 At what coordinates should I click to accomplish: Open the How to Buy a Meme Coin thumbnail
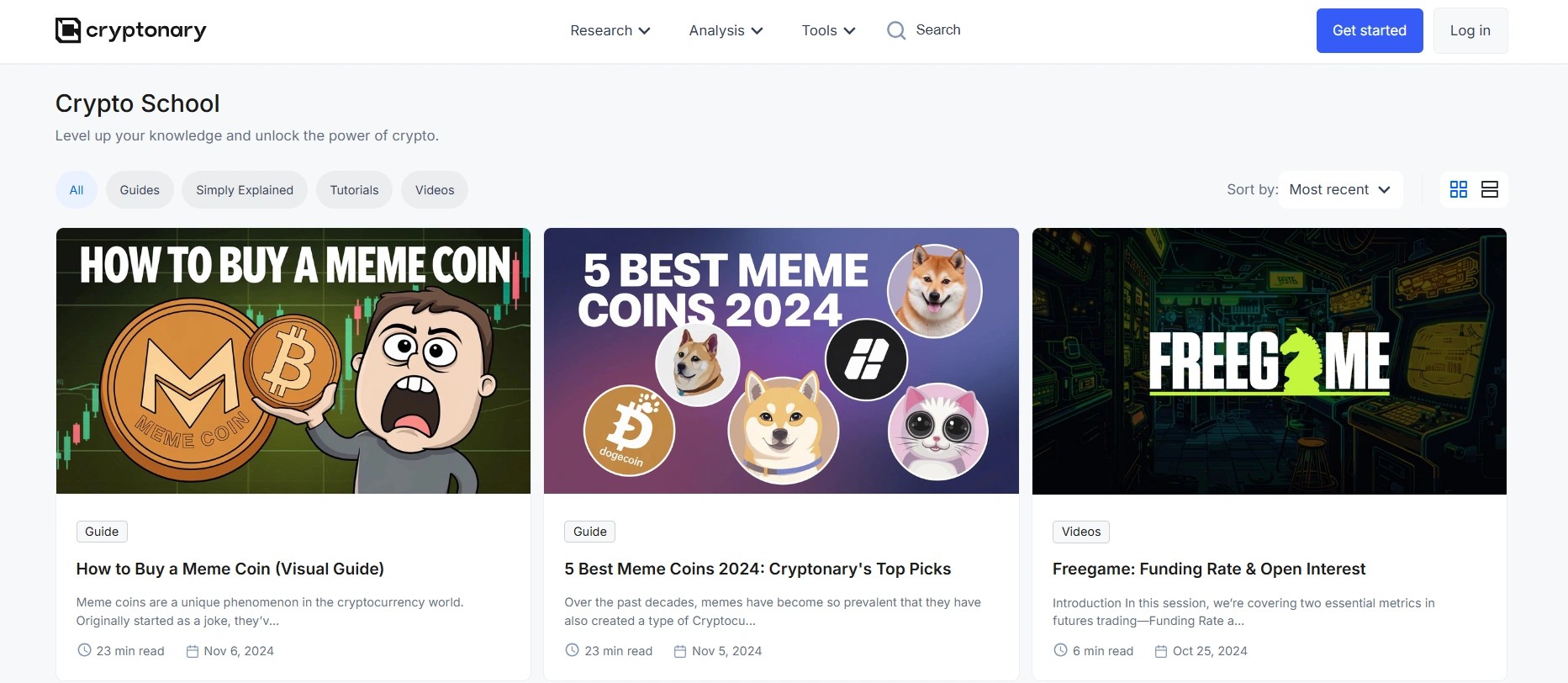tap(293, 361)
